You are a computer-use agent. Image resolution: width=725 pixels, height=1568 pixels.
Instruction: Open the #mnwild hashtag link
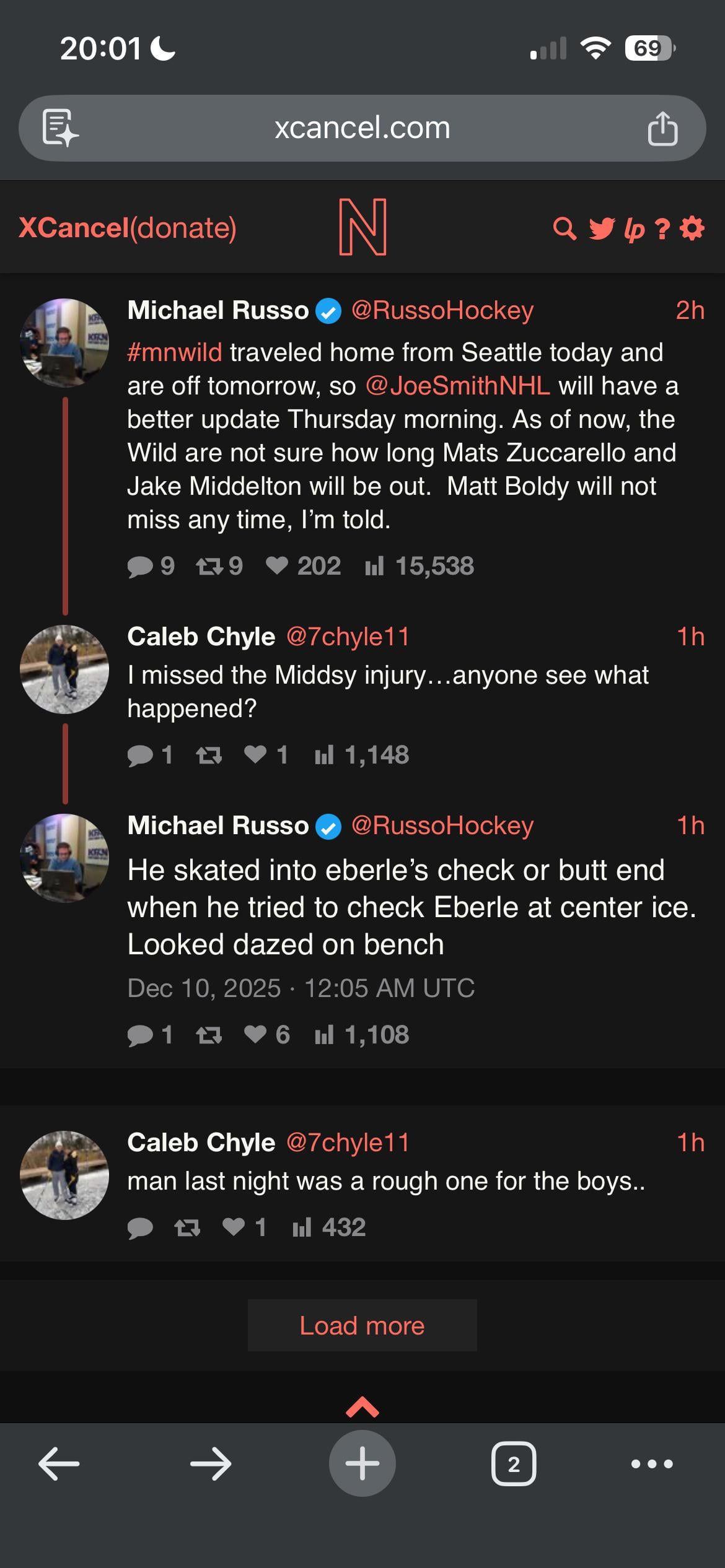point(174,352)
